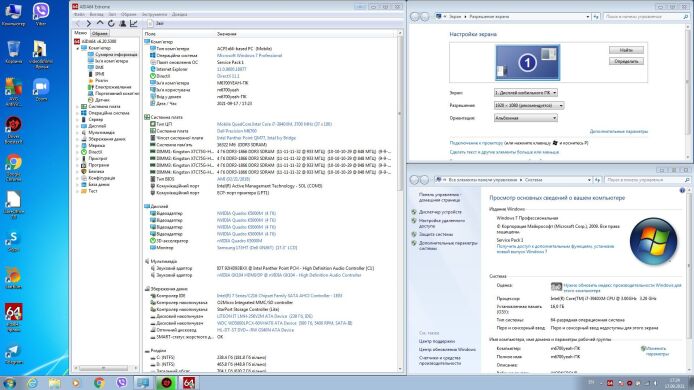The height and width of the screenshot is (390, 694).
Task: Open the Zoom desktop shortcut
Action: tap(41, 90)
